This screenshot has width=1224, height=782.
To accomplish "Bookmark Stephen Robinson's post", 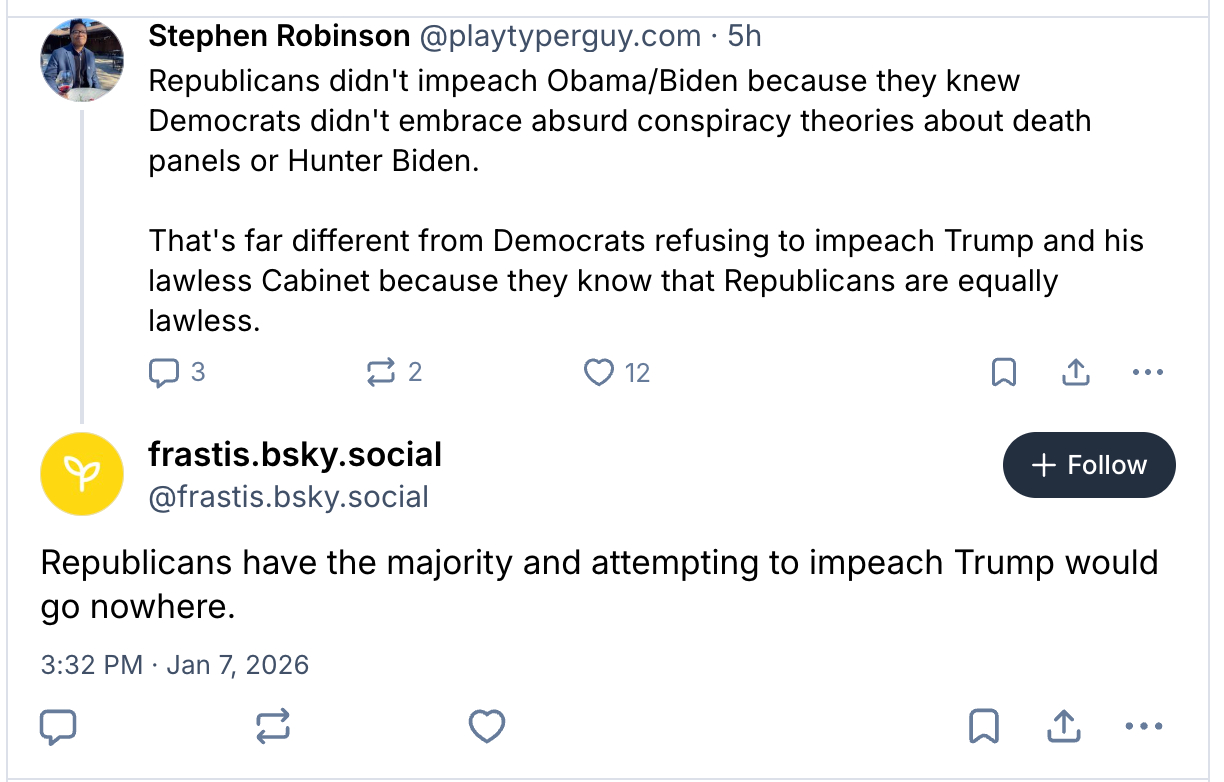I will [1003, 373].
